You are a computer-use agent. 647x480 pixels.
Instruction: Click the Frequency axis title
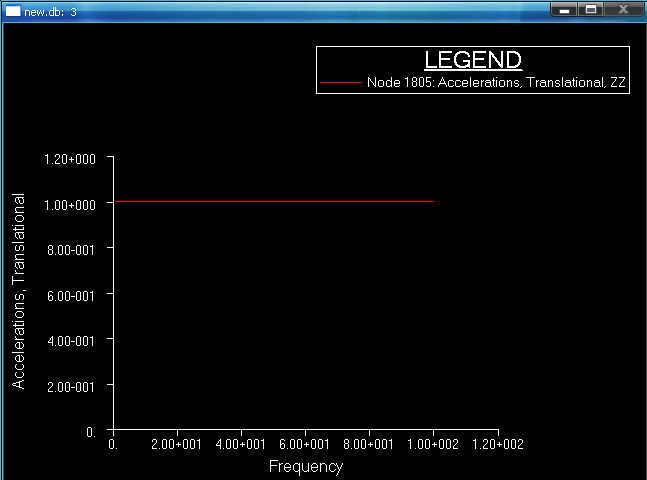[x=306, y=467]
